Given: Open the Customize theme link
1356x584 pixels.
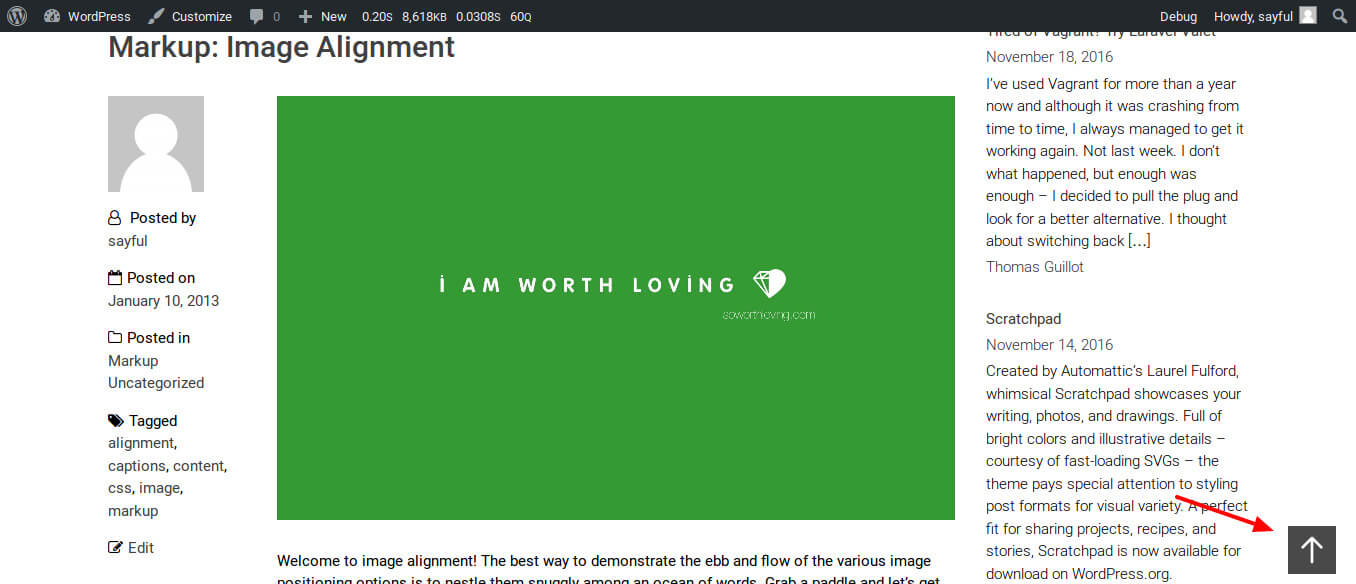Looking at the screenshot, I should click(189, 16).
